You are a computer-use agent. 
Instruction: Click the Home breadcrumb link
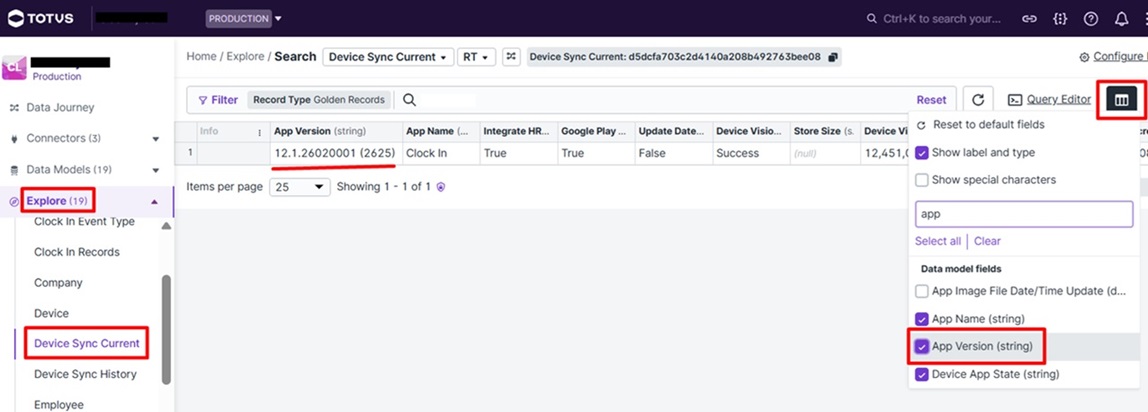[x=201, y=56]
